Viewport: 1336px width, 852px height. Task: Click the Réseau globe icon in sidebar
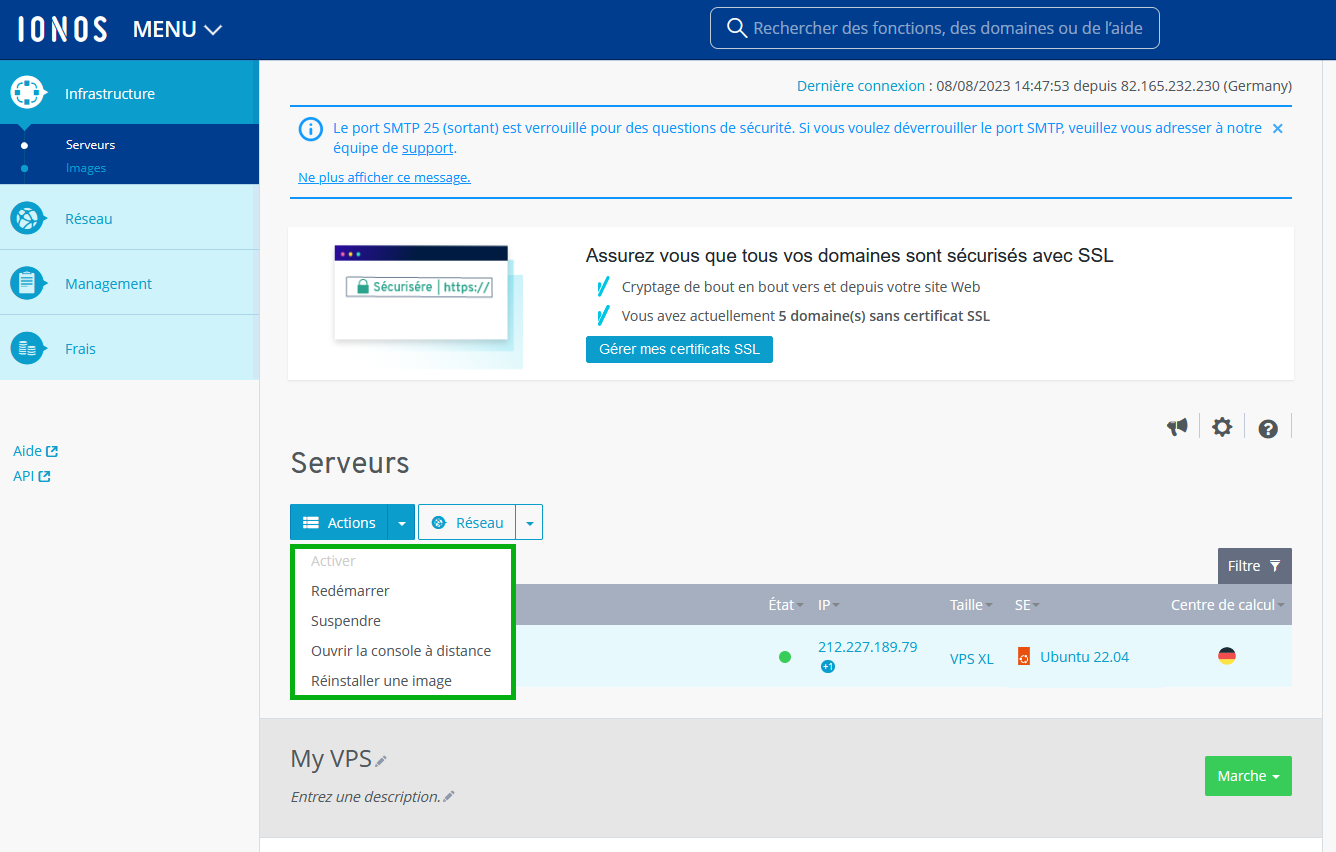[27, 218]
